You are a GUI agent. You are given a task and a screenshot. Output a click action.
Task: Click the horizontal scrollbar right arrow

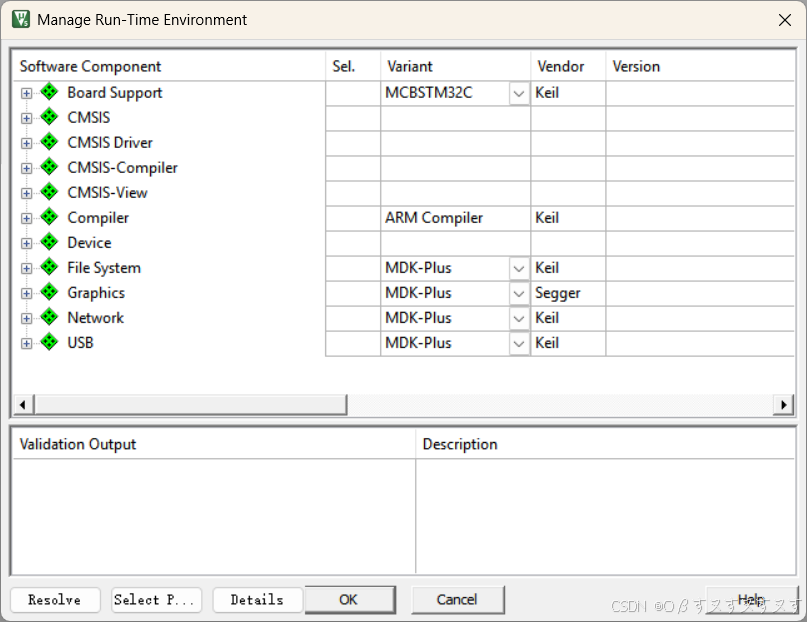784,404
